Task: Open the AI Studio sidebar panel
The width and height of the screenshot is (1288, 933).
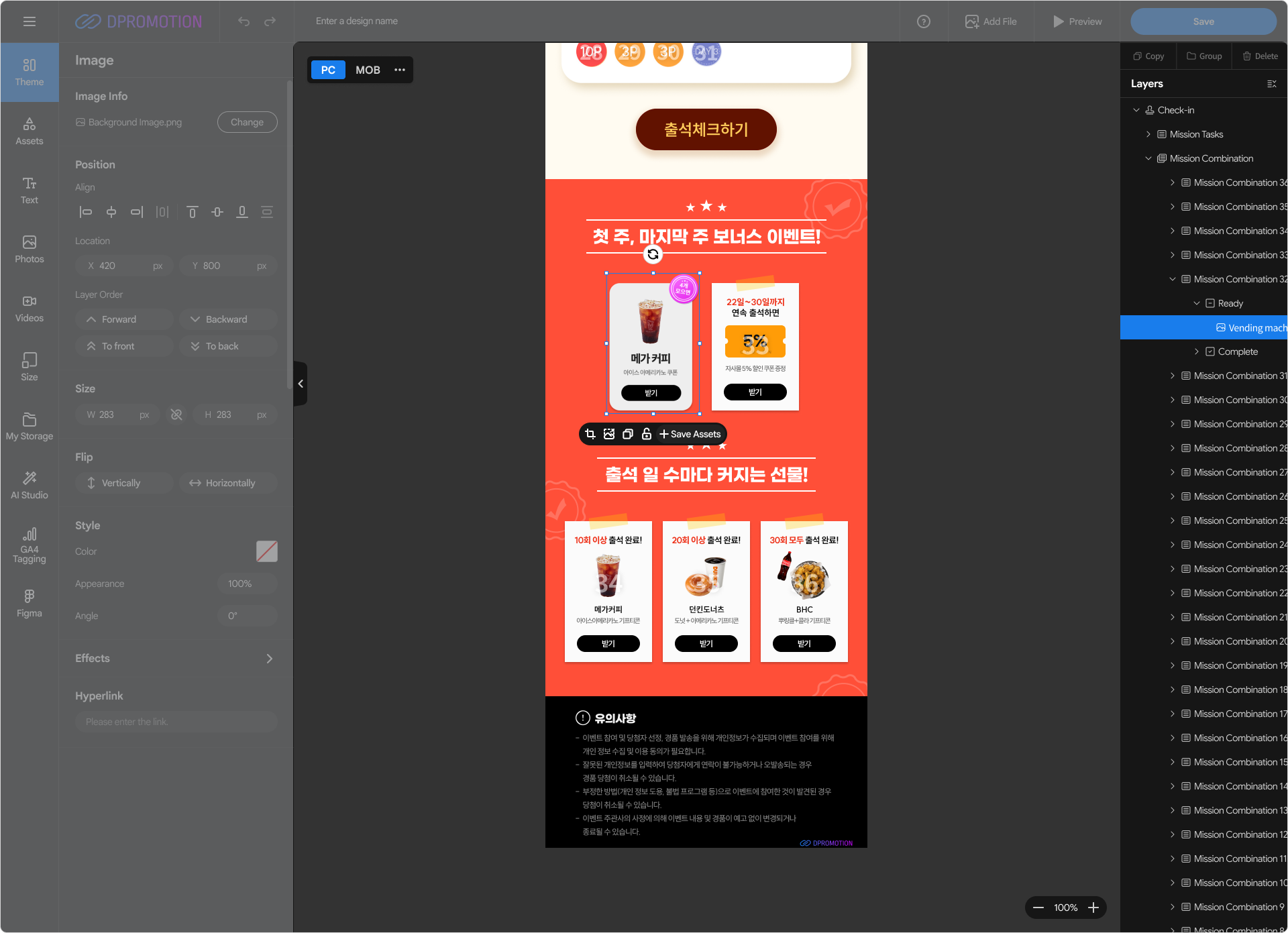Action: 30,486
